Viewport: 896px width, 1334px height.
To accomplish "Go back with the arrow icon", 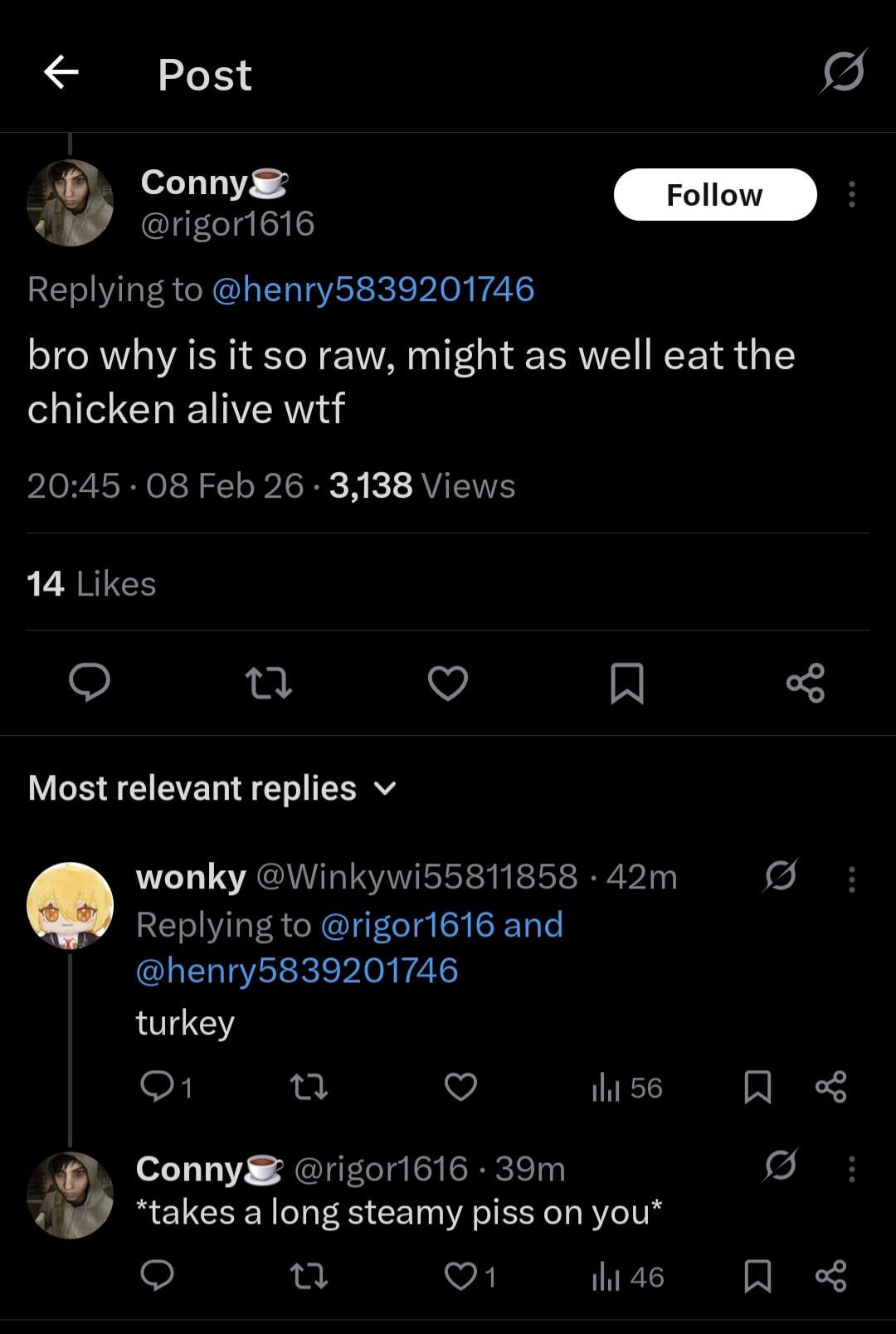I will click(x=61, y=73).
